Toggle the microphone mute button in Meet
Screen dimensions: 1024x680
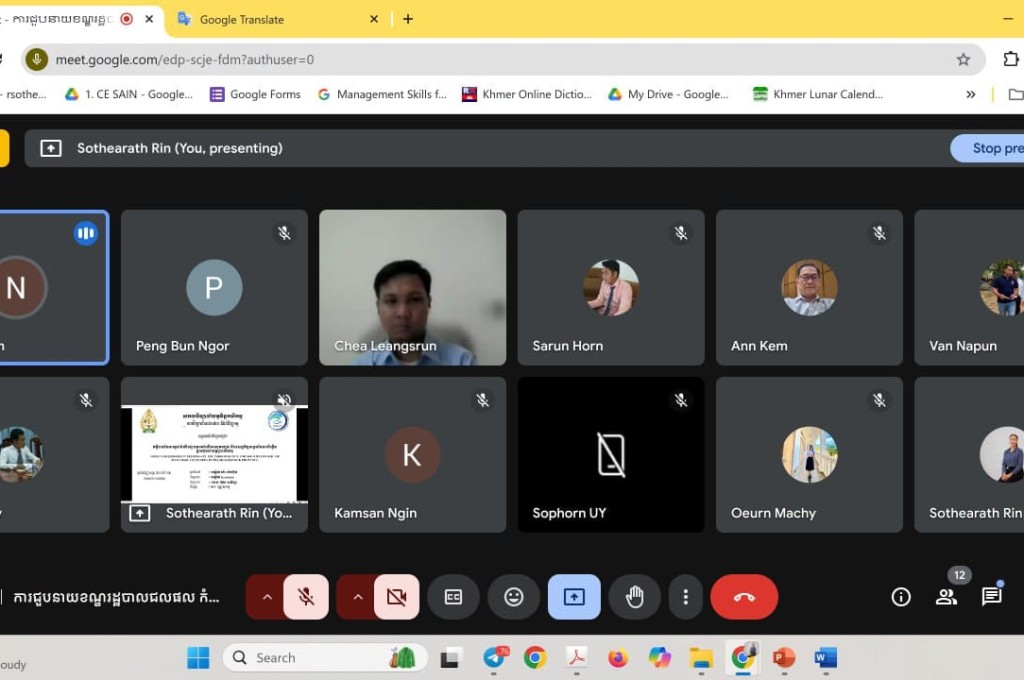click(x=306, y=596)
